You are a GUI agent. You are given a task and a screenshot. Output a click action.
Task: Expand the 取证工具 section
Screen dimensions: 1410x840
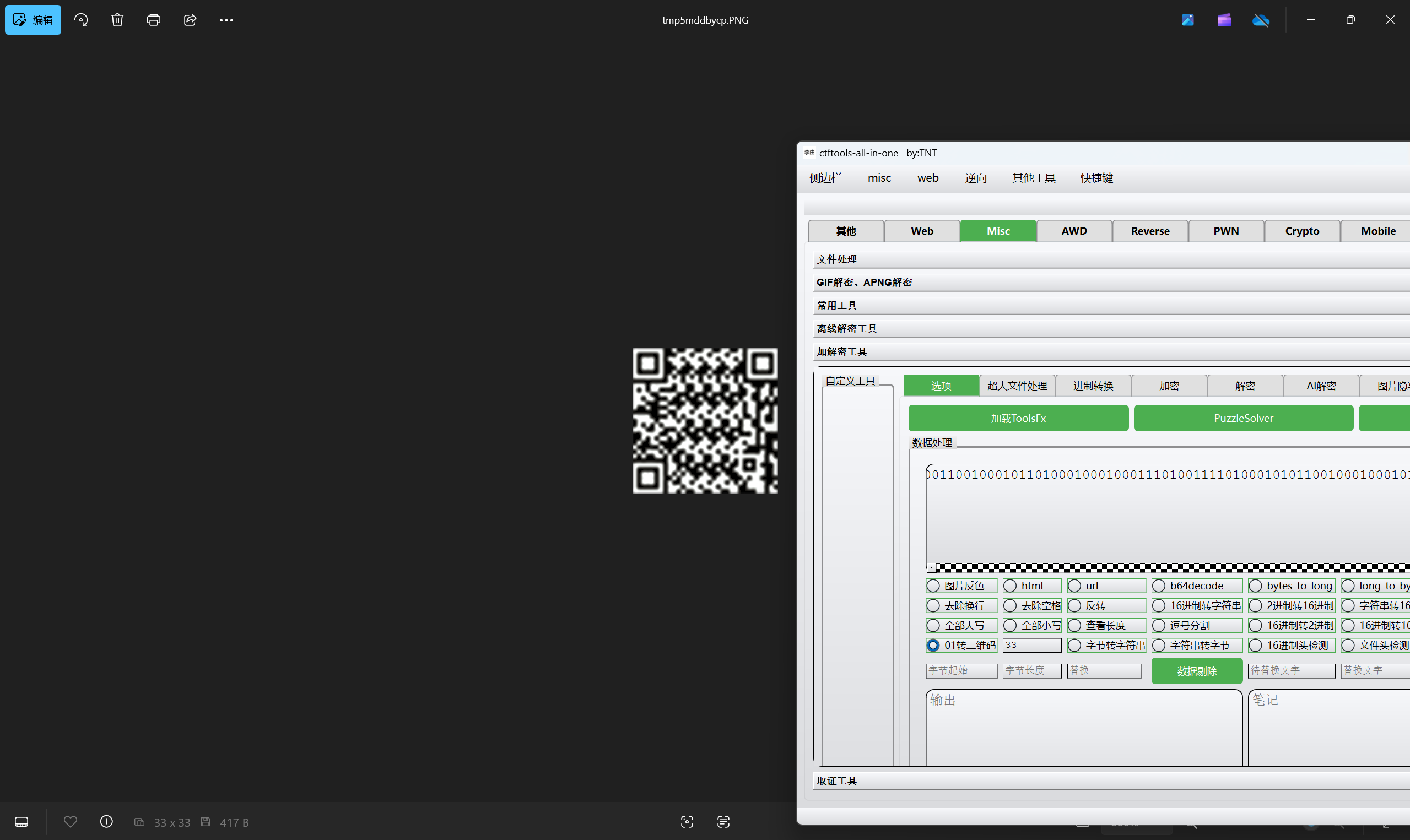(x=1112, y=781)
